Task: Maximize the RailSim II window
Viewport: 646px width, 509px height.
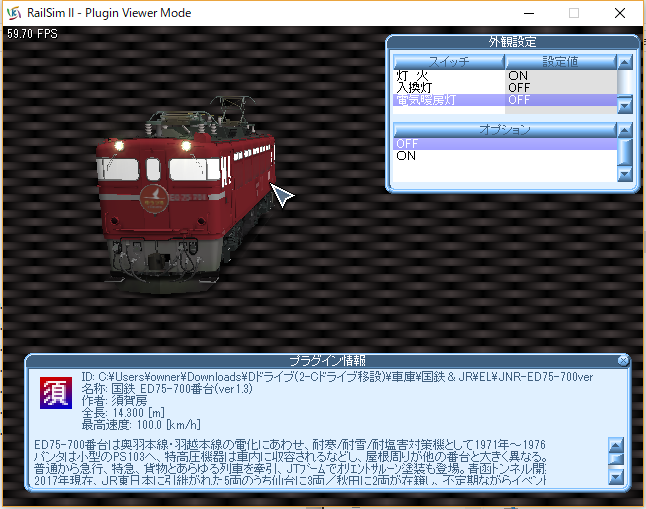Action: [x=574, y=13]
